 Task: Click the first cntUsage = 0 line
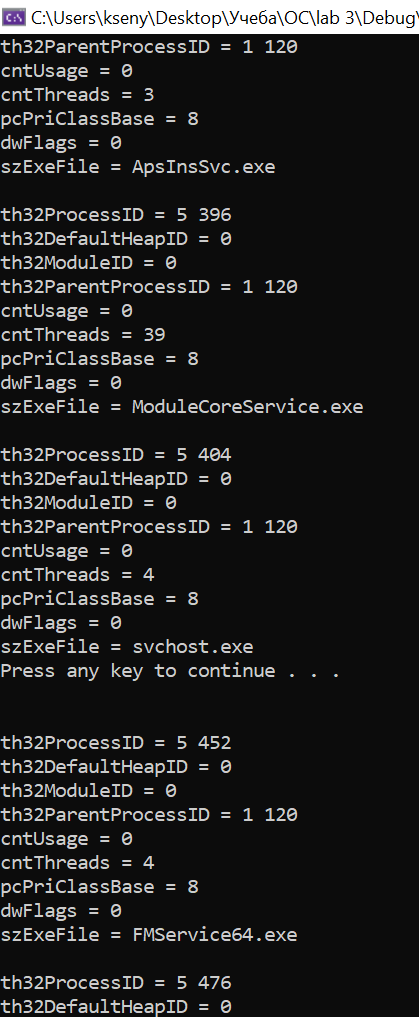click(67, 71)
